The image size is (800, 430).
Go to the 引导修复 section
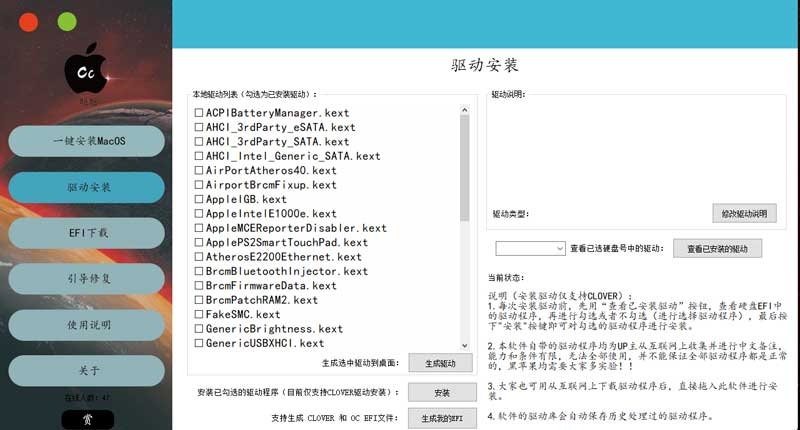(87, 279)
